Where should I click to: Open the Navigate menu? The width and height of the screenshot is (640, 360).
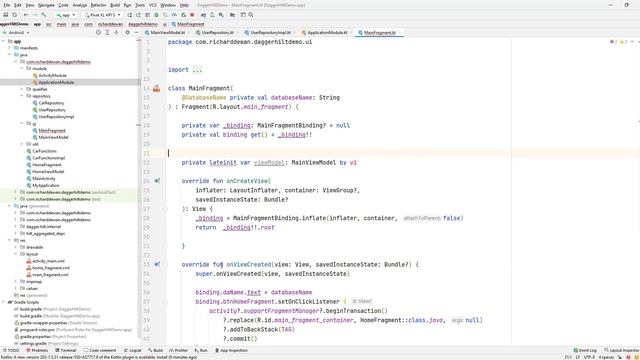(x=46, y=5)
